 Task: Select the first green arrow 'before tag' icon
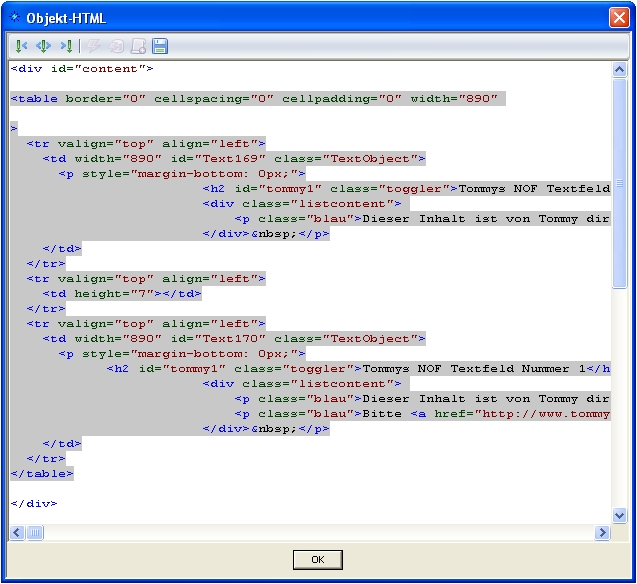(x=21, y=46)
